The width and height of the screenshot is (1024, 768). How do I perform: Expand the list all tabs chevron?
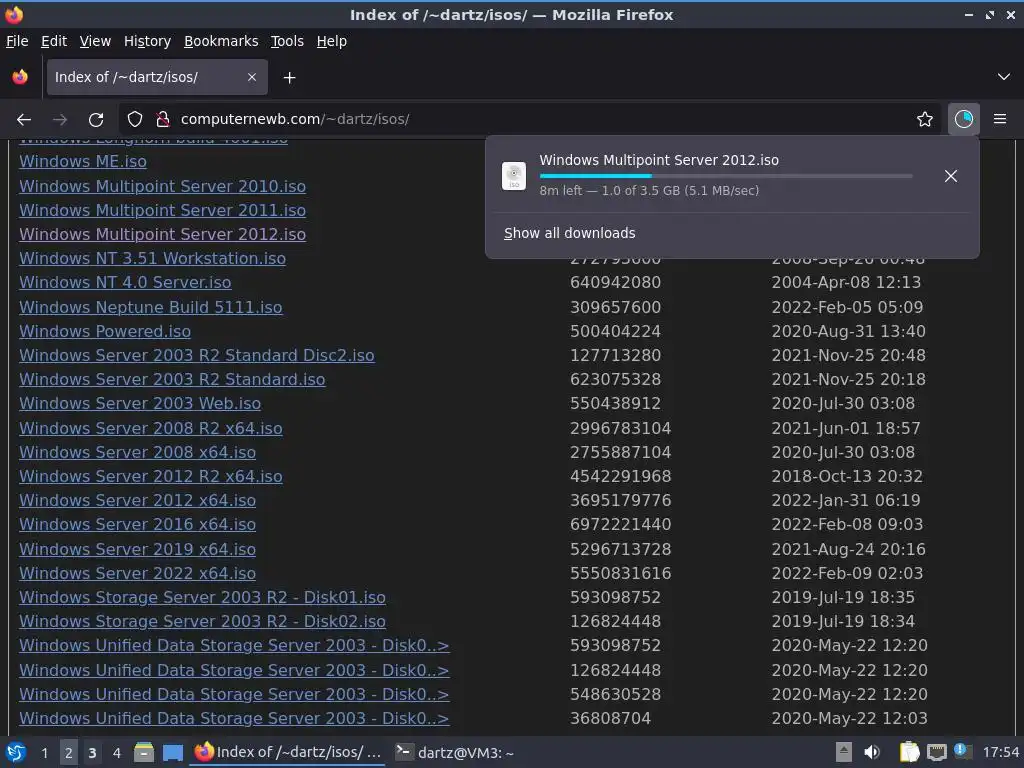tap(1004, 77)
